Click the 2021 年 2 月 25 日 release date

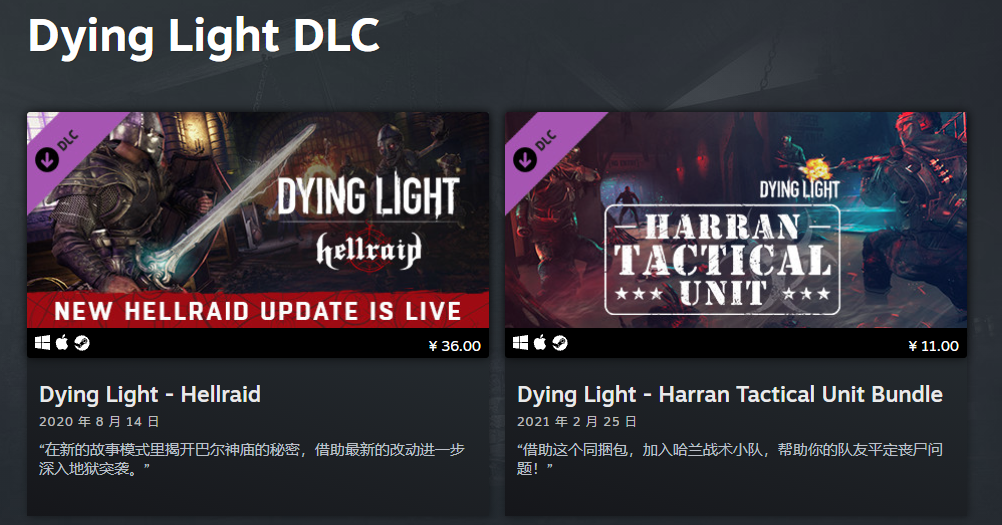pyautogui.click(x=577, y=422)
